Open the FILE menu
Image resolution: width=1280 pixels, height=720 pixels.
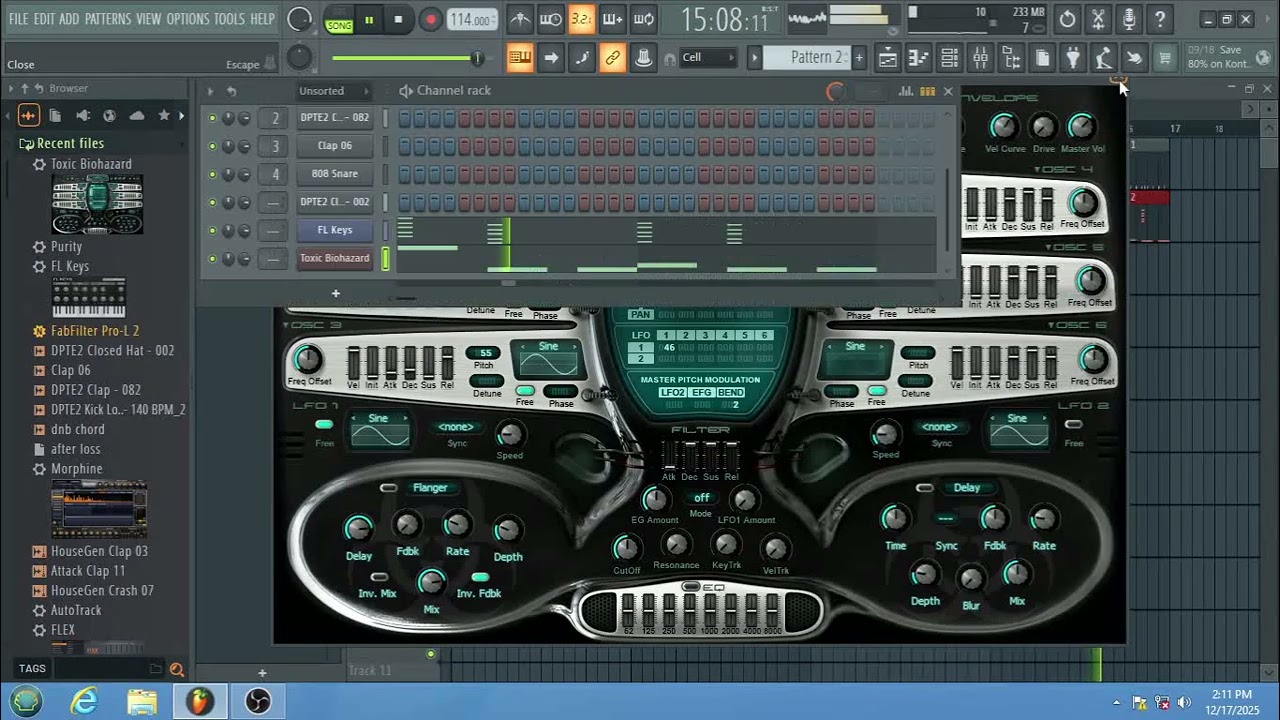[18, 19]
